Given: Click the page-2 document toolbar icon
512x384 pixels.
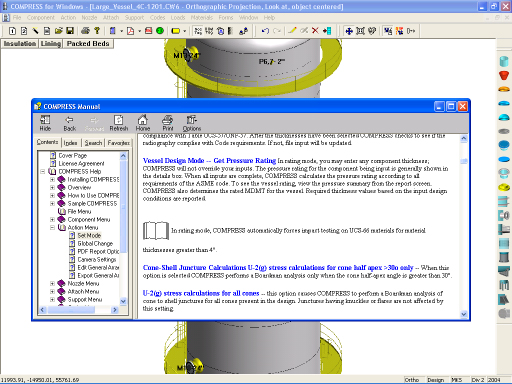Looking at the screenshot, I should tap(24, 31).
